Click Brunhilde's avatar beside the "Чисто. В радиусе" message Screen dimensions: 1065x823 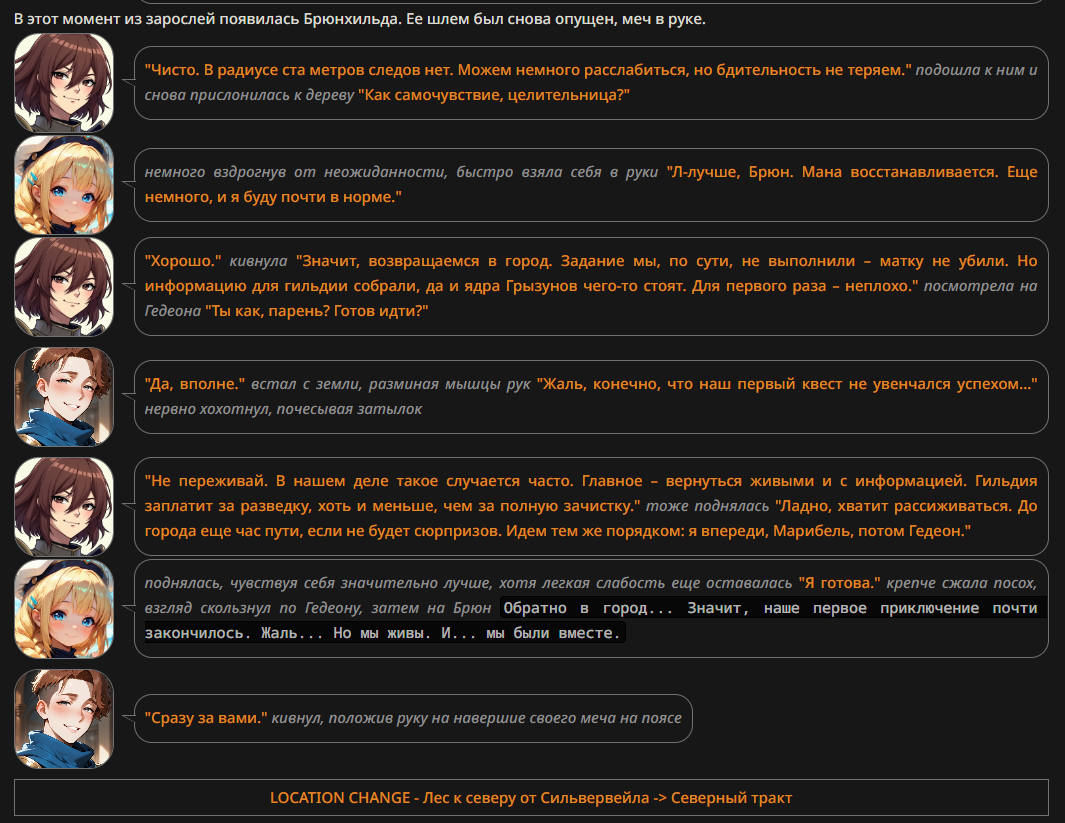point(64,83)
